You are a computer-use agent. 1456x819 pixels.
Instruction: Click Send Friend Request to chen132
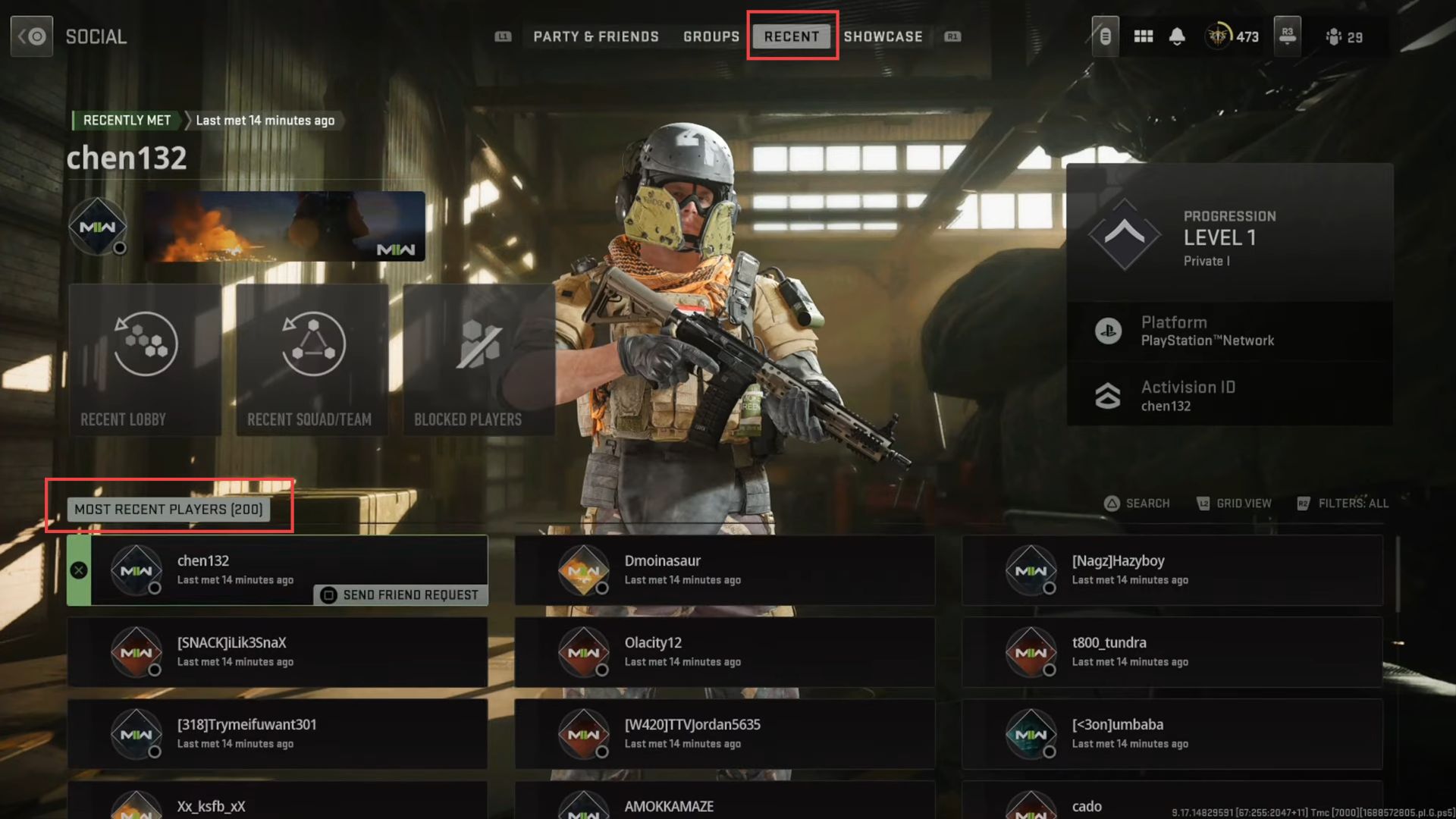click(400, 595)
